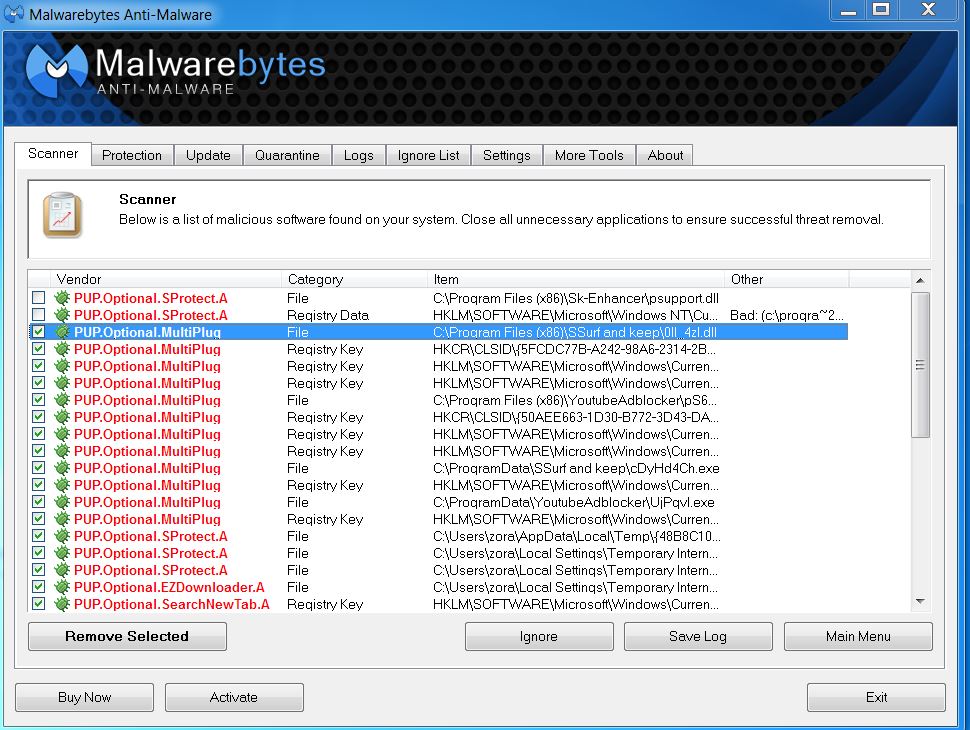Select item C:\Program Files (x86)\Sk-Enhancer\psupport.dll

click(576, 298)
